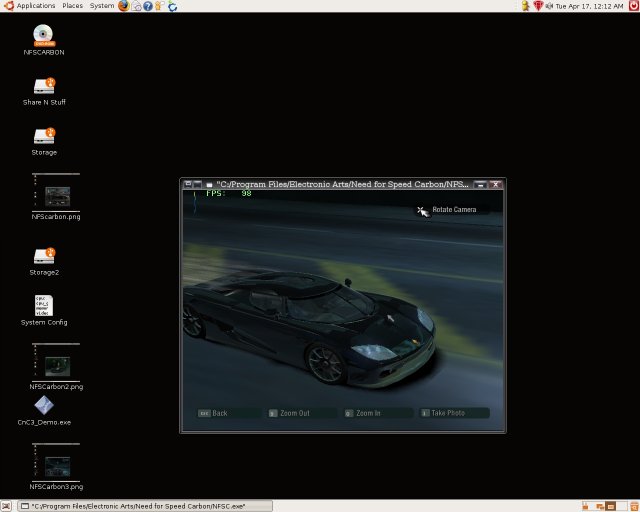The image size is (640, 512).
Task: Click Zoom Out in photo mode
Action: [x=302, y=413]
